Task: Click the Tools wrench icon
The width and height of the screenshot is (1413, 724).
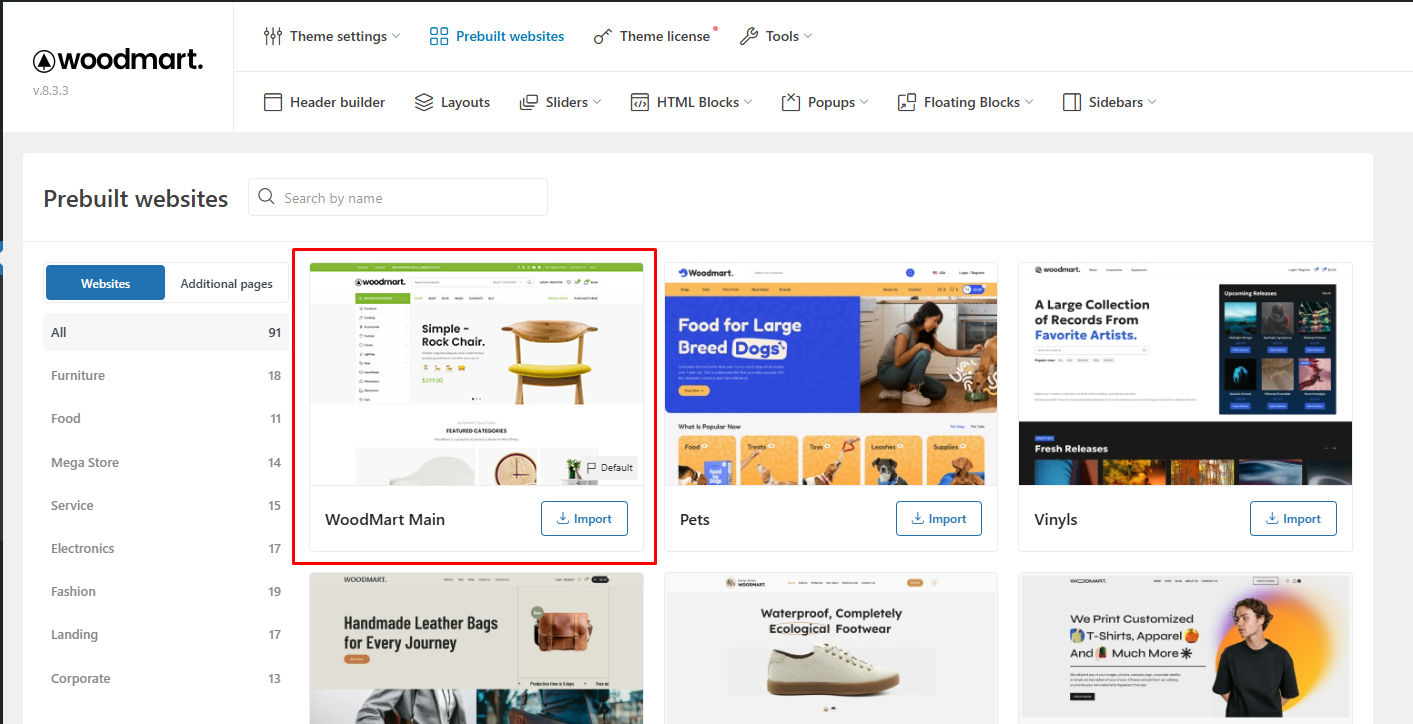Action: pyautogui.click(x=749, y=36)
